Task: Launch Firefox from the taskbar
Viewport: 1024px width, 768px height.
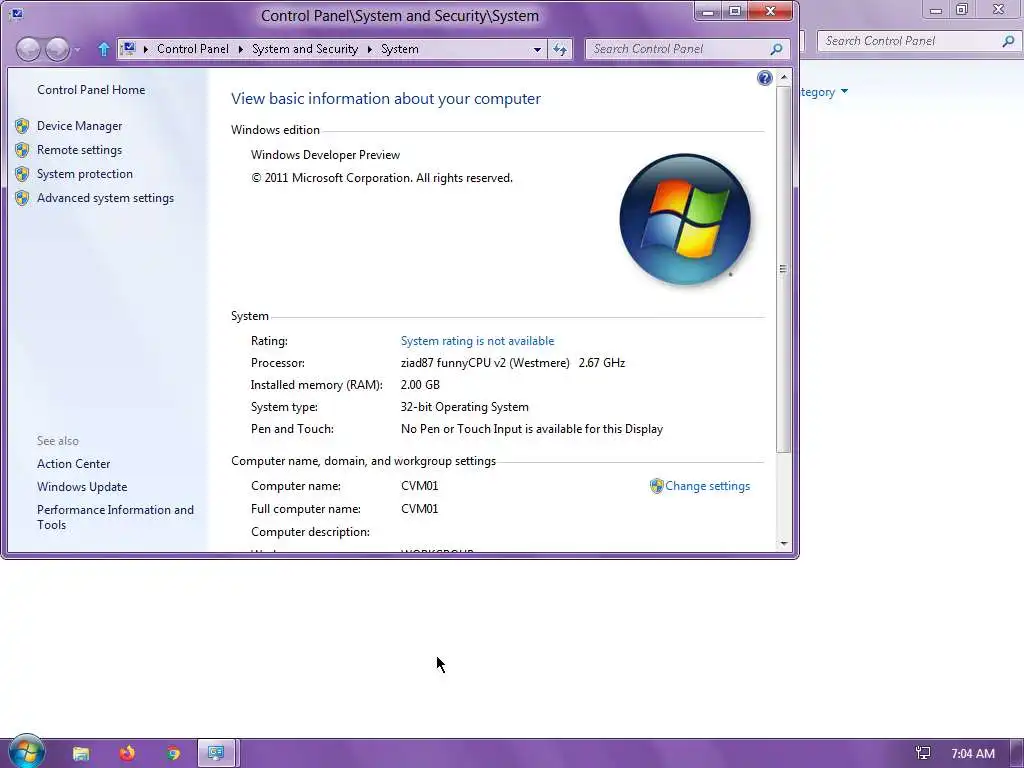Action: coord(127,753)
